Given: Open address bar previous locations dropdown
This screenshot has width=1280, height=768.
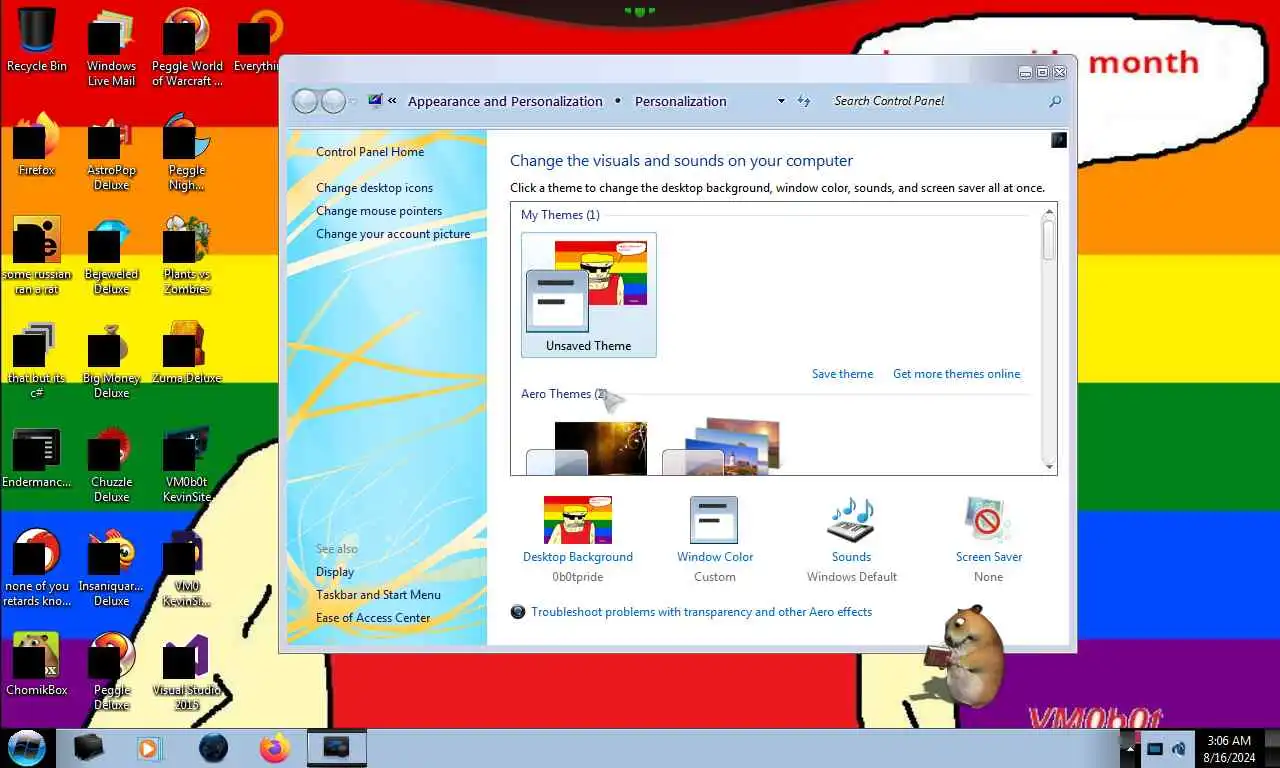Looking at the screenshot, I should coord(781,101).
